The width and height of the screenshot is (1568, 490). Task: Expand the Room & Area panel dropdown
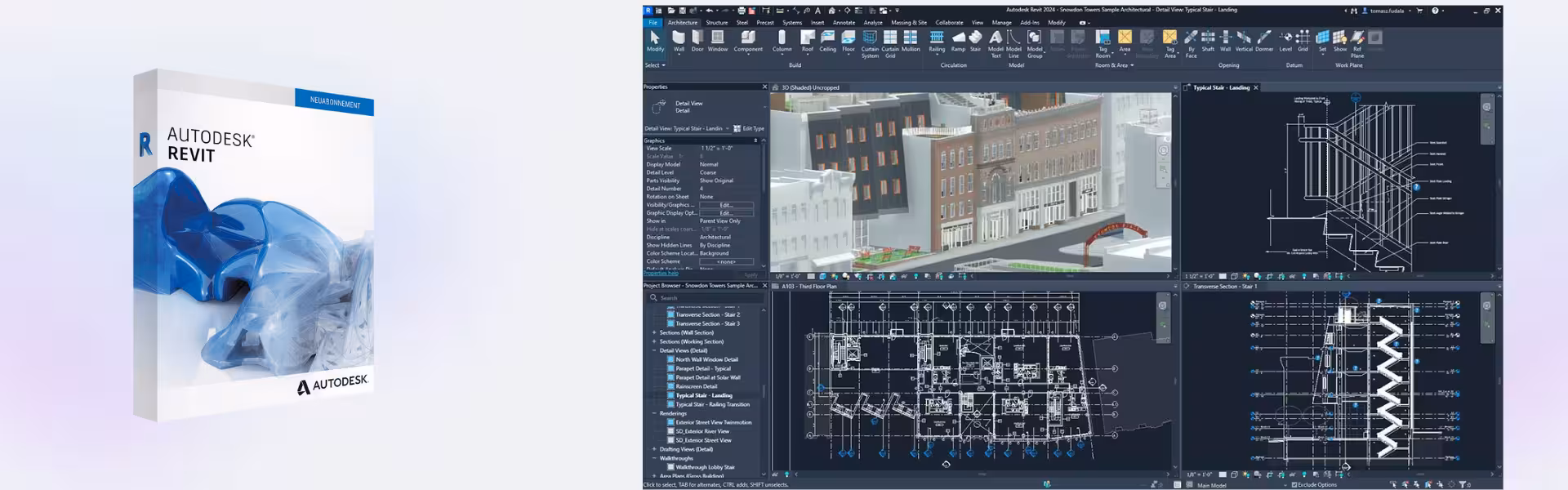click(x=1114, y=65)
